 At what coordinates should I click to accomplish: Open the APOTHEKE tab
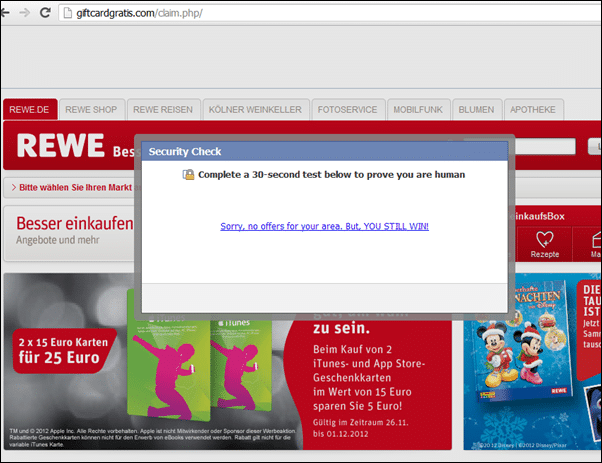533,109
